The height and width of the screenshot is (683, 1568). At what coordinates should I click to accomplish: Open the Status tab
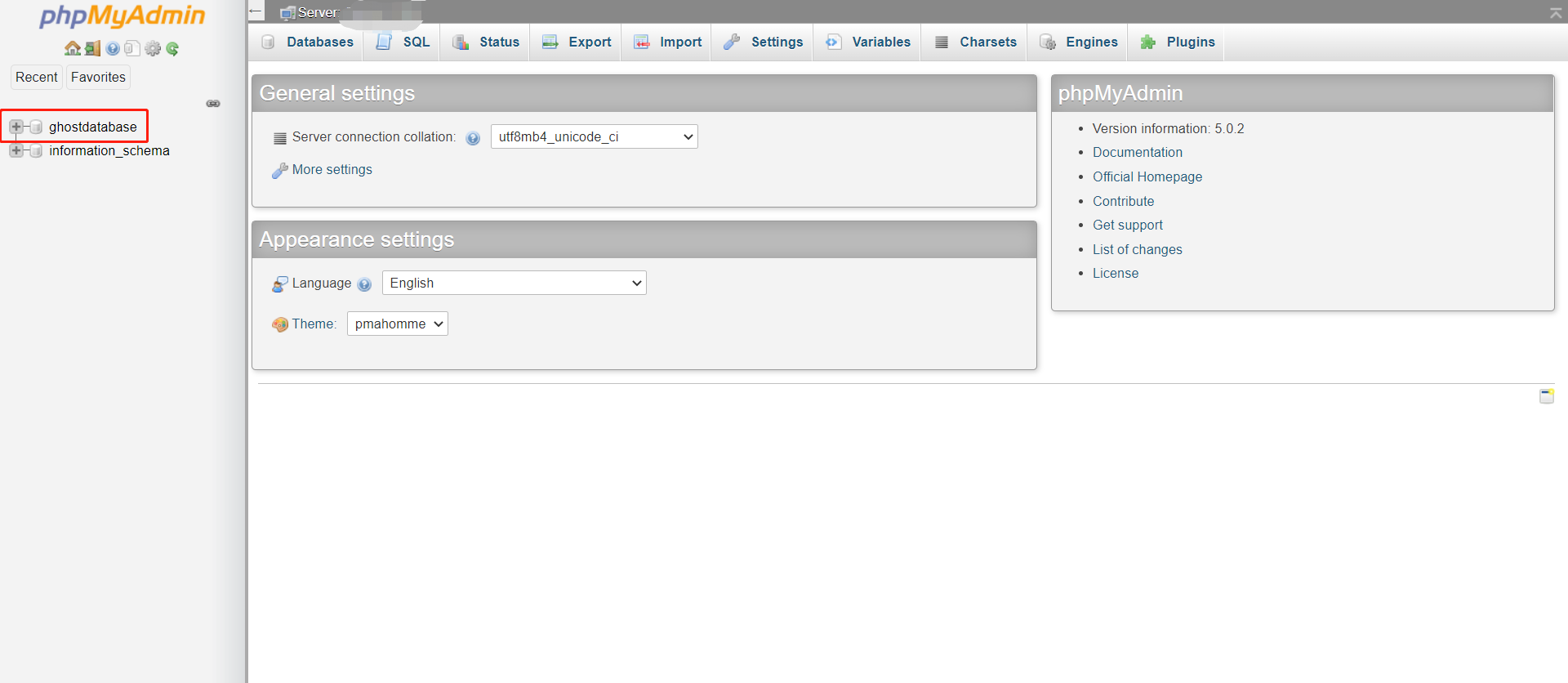click(485, 42)
